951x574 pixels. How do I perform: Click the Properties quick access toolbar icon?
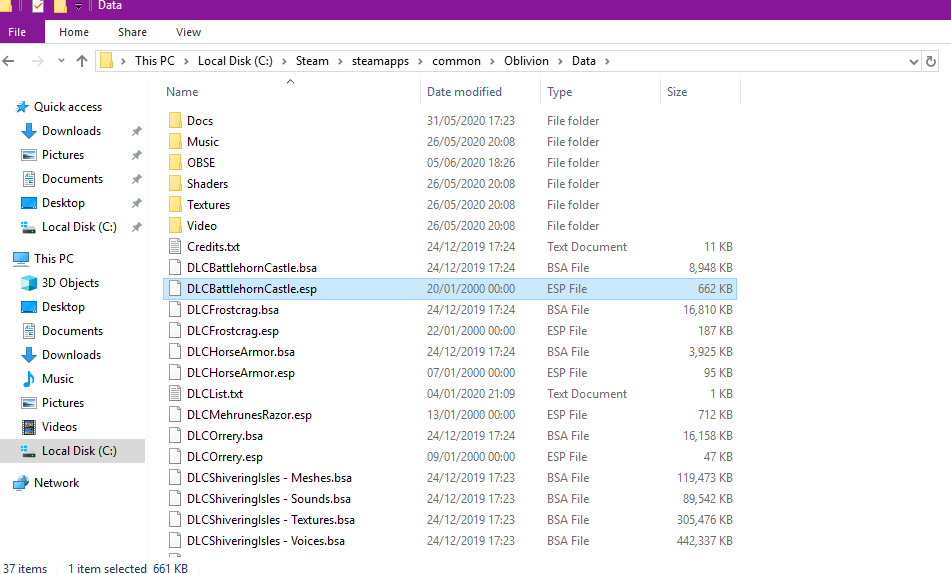pos(38,6)
